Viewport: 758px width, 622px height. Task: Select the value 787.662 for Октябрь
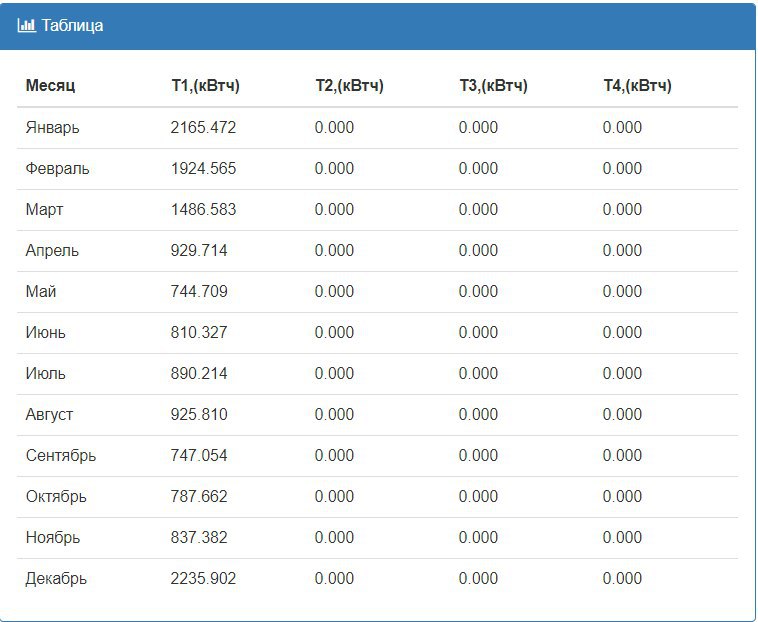[x=199, y=497]
